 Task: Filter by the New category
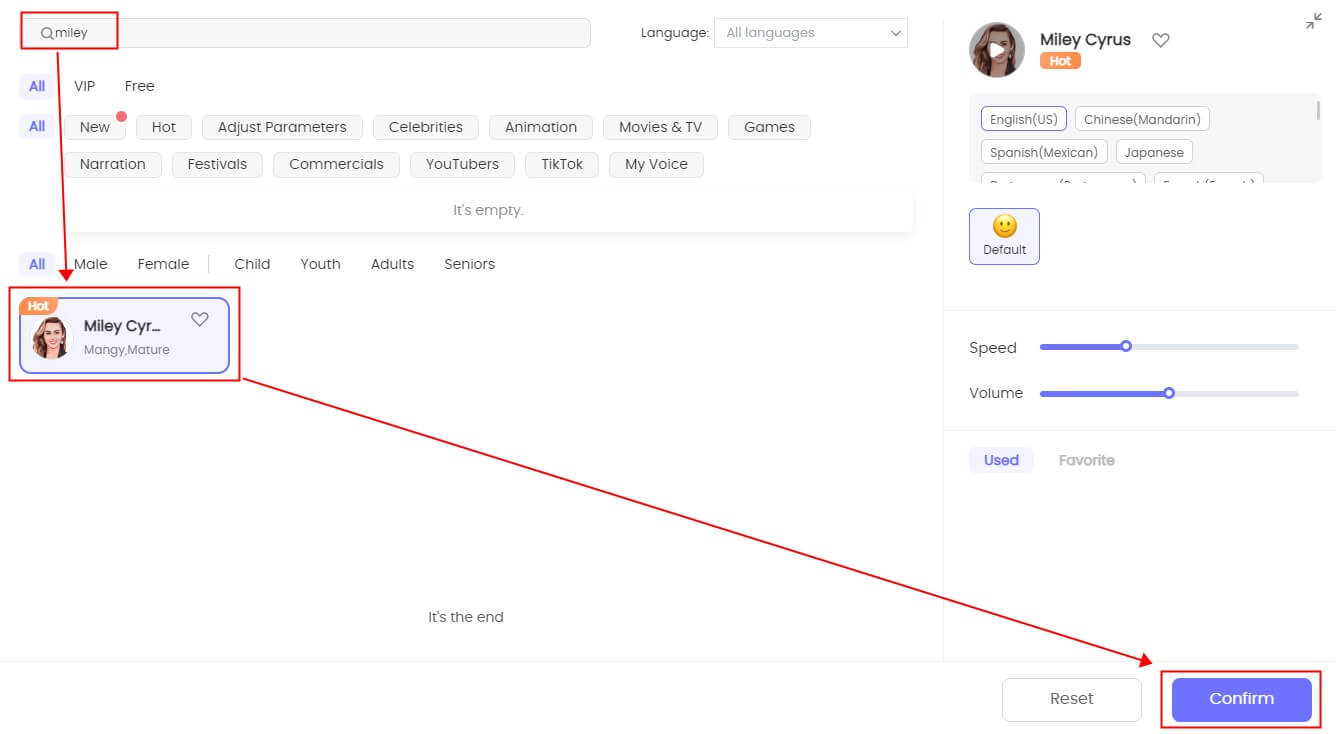click(95, 127)
